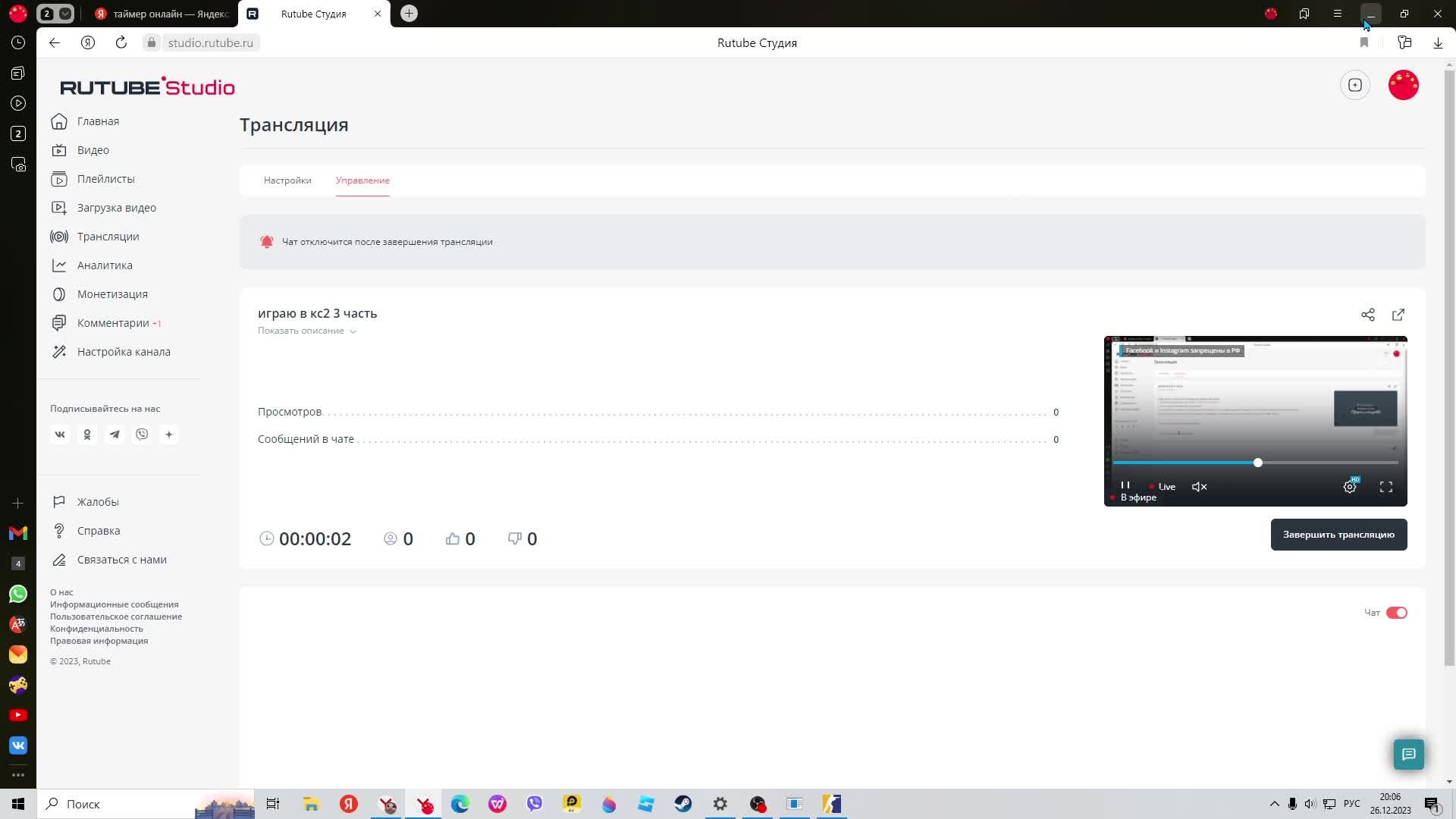Click the share icon for the broadcast

click(1367, 315)
